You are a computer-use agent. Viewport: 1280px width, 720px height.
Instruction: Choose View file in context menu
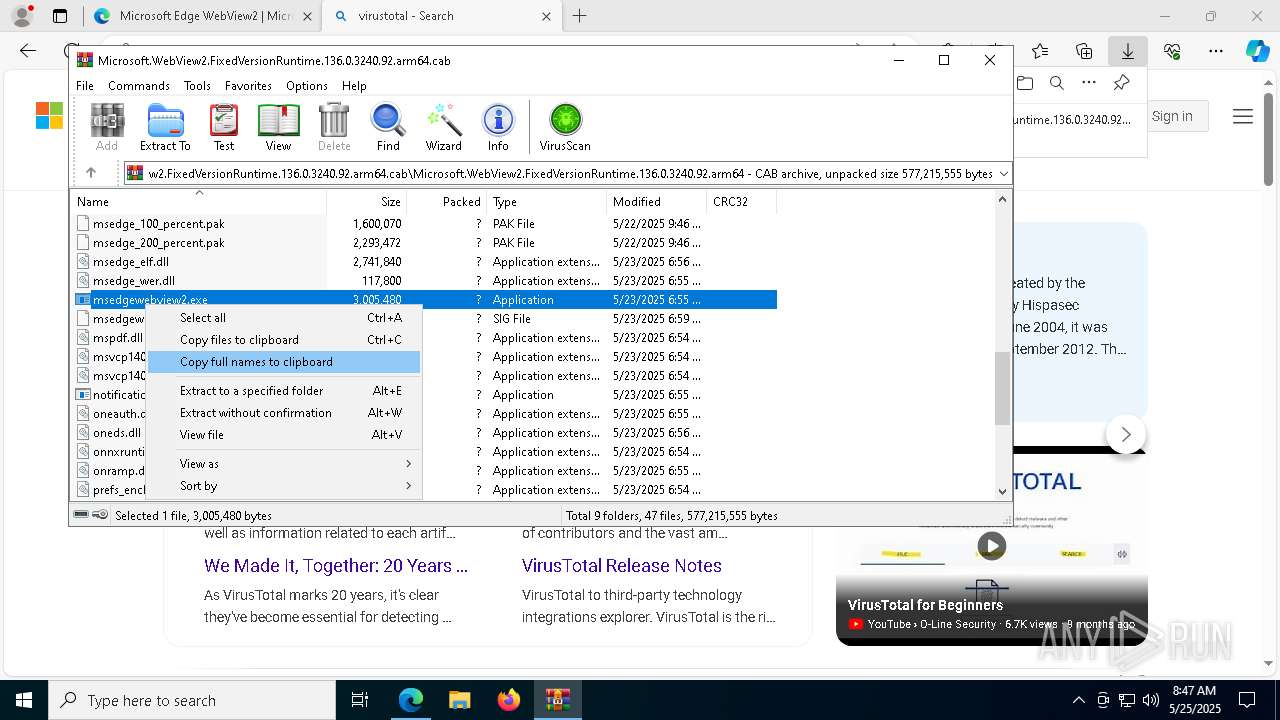pyautogui.click(x=284, y=435)
